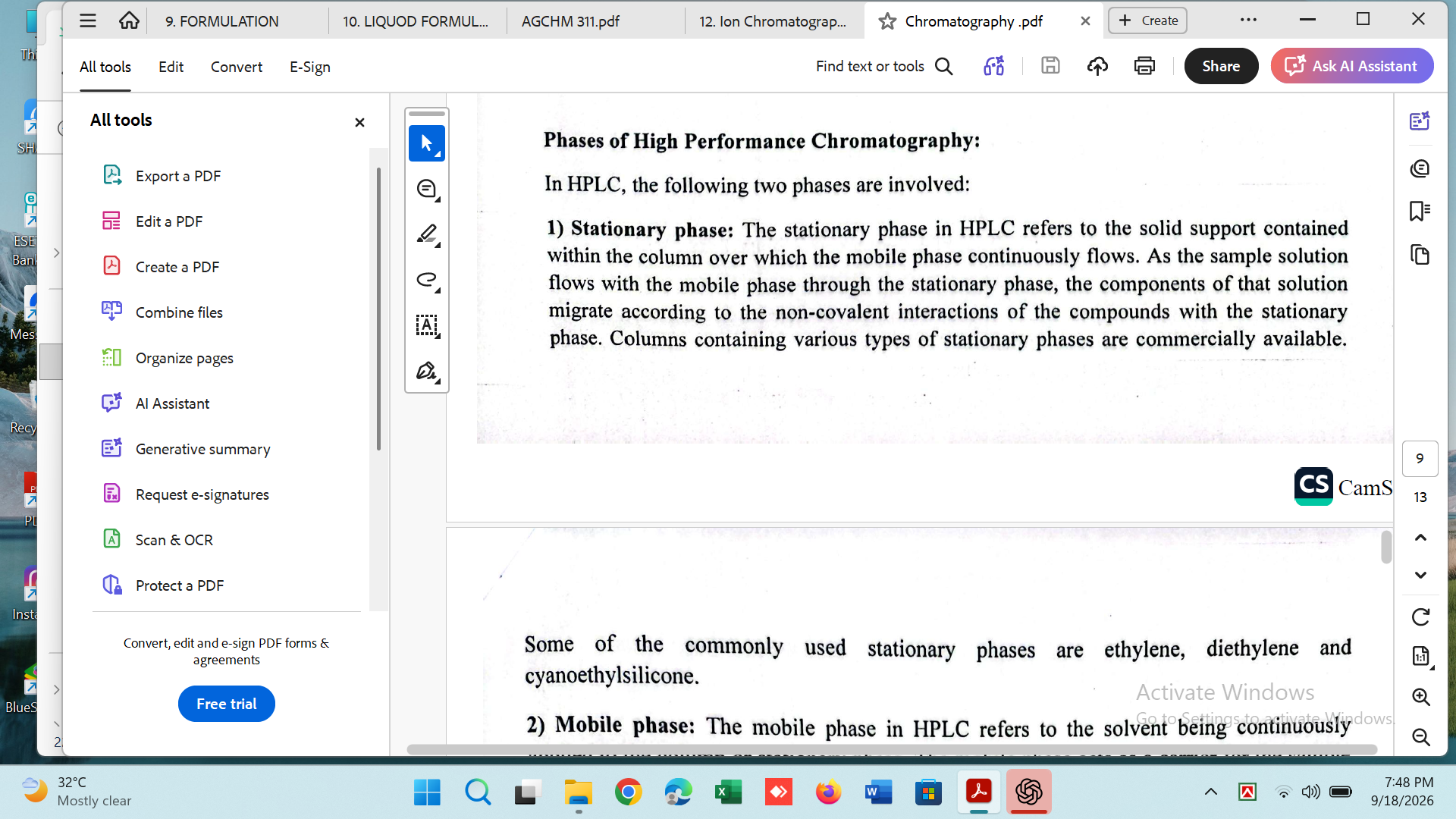This screenshot has width=1456, height=819.
Task: Open the Convert menu
Action: point(237,67)
